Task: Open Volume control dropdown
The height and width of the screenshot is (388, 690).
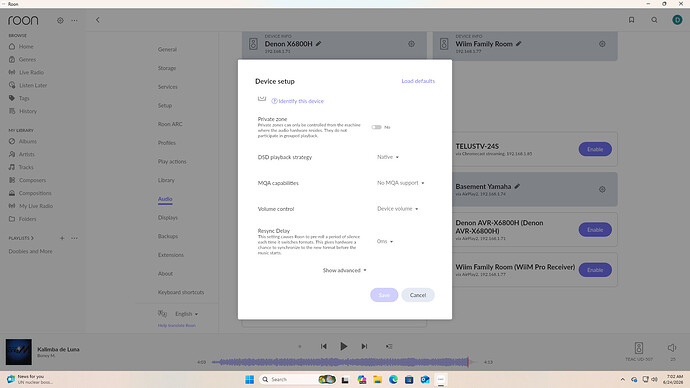Action: pyautogui.click(x=397, y=209)
